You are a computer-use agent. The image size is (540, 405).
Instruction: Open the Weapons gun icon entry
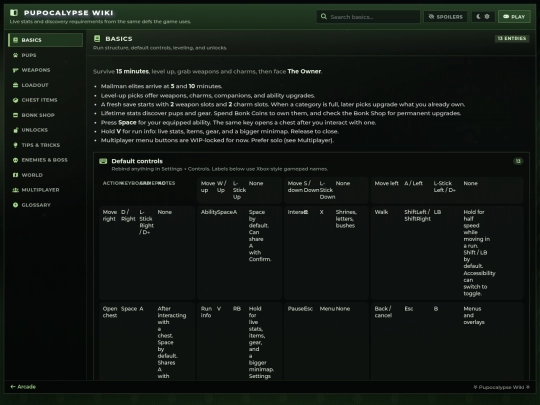click(15, 70)
